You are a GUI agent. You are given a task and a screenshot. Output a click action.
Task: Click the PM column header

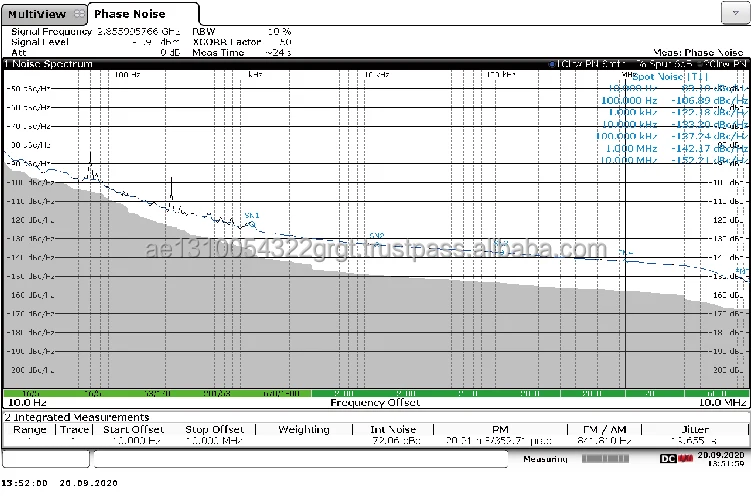pos(500,429)
